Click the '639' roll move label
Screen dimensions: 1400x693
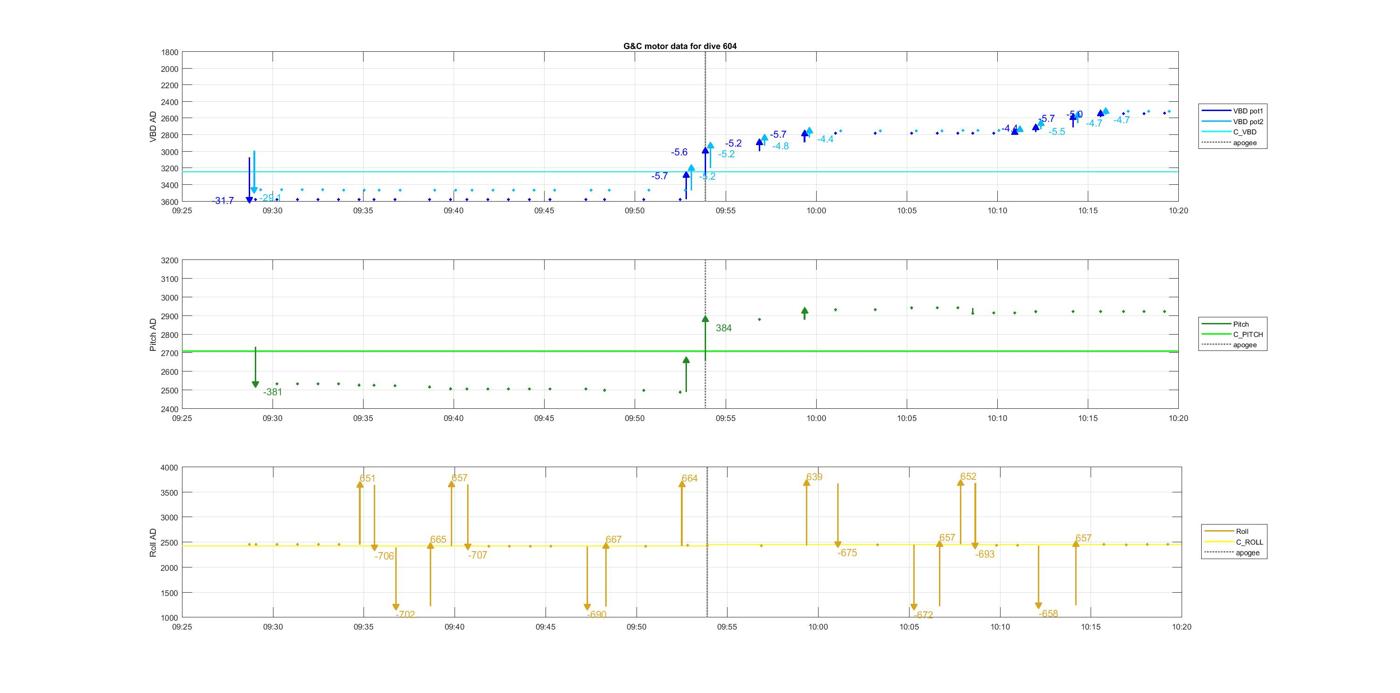814,477
